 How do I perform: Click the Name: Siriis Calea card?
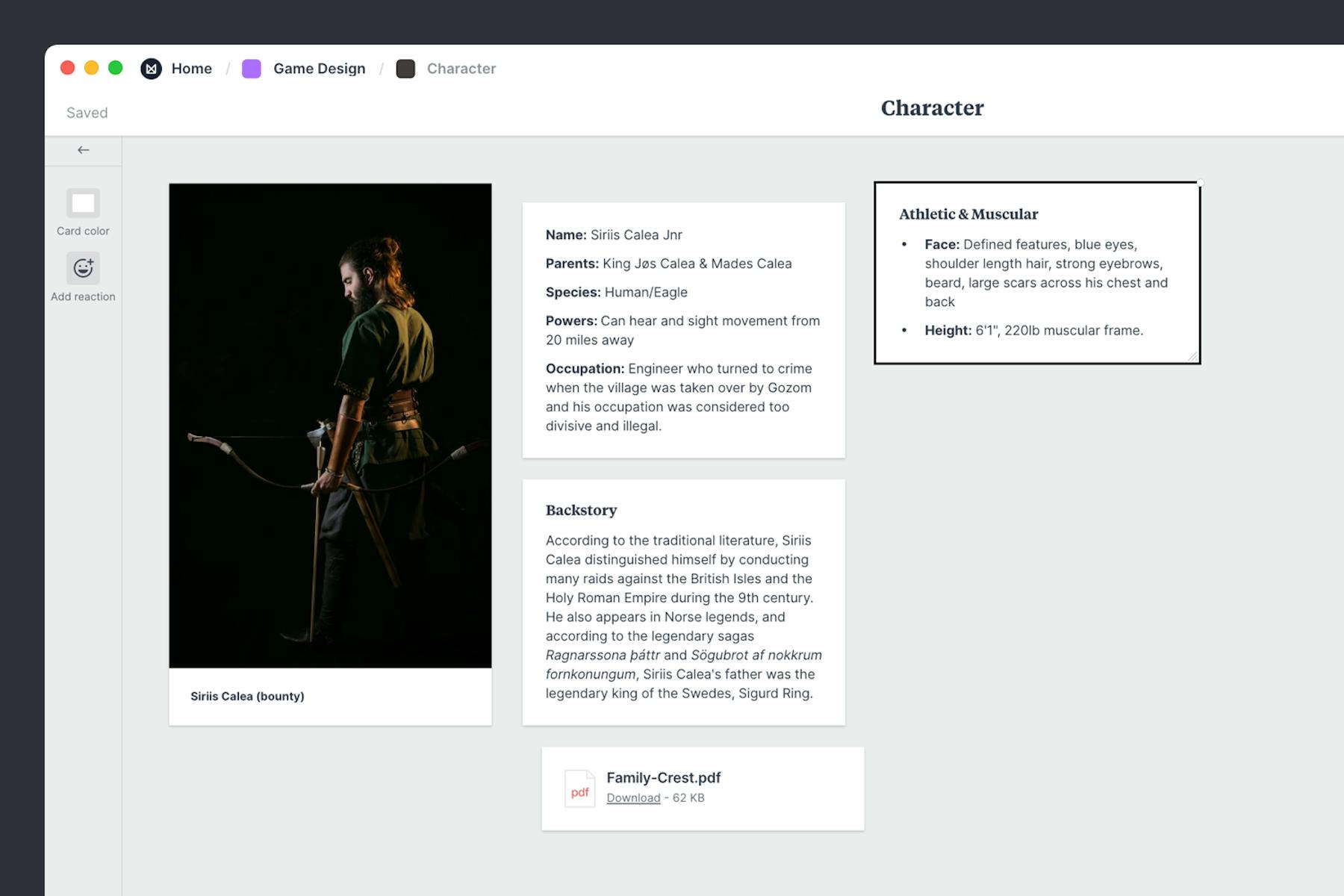(x=682, y=329)
